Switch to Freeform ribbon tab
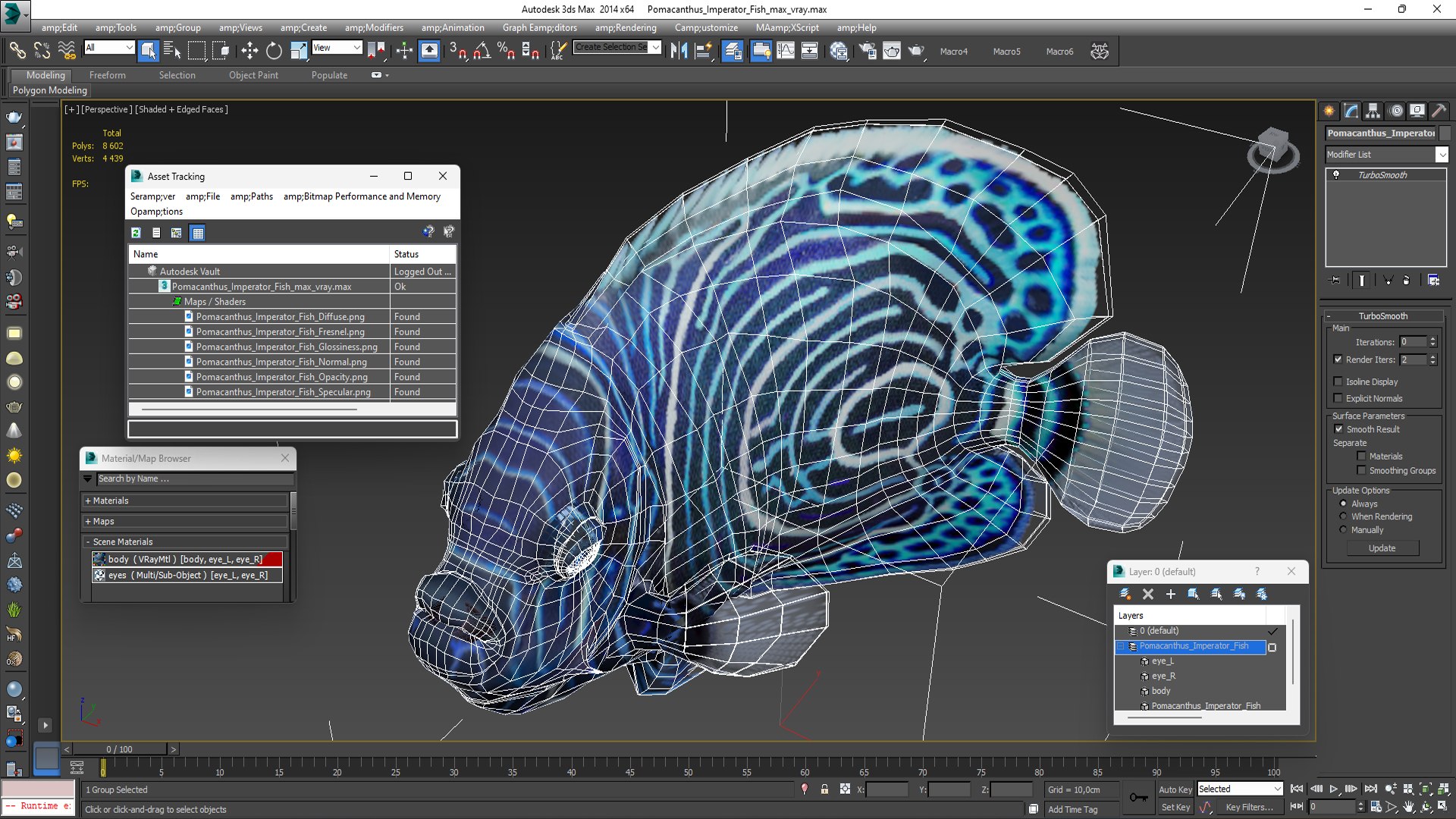The width and height of the screenshot is (1456, 819). pos(108,75)
